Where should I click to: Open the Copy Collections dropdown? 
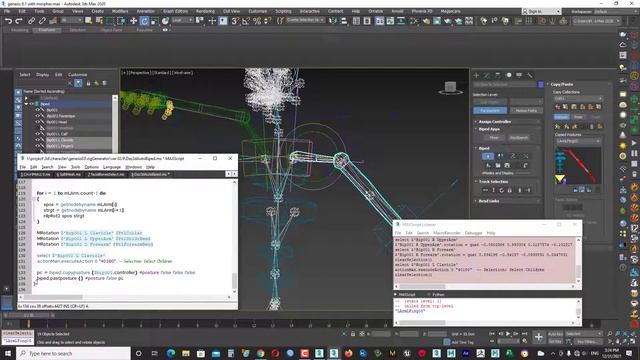tap(578, 98)
